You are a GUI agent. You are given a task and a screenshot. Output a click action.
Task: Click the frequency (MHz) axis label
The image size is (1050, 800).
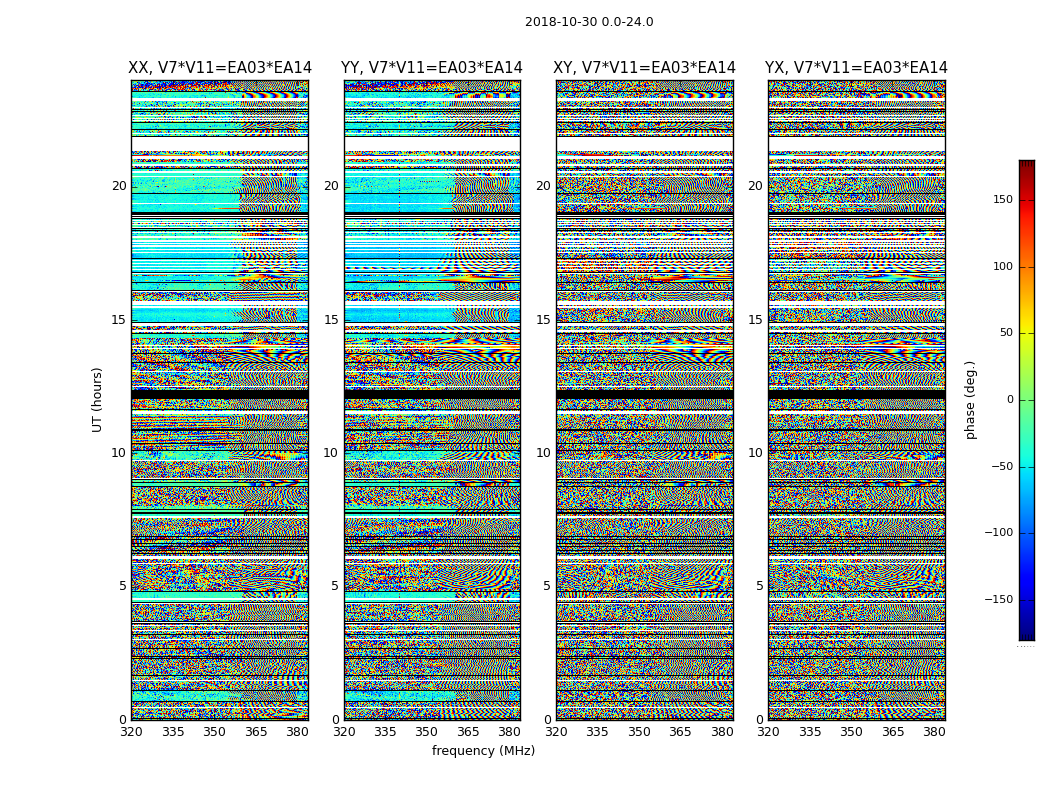point(483,751)
